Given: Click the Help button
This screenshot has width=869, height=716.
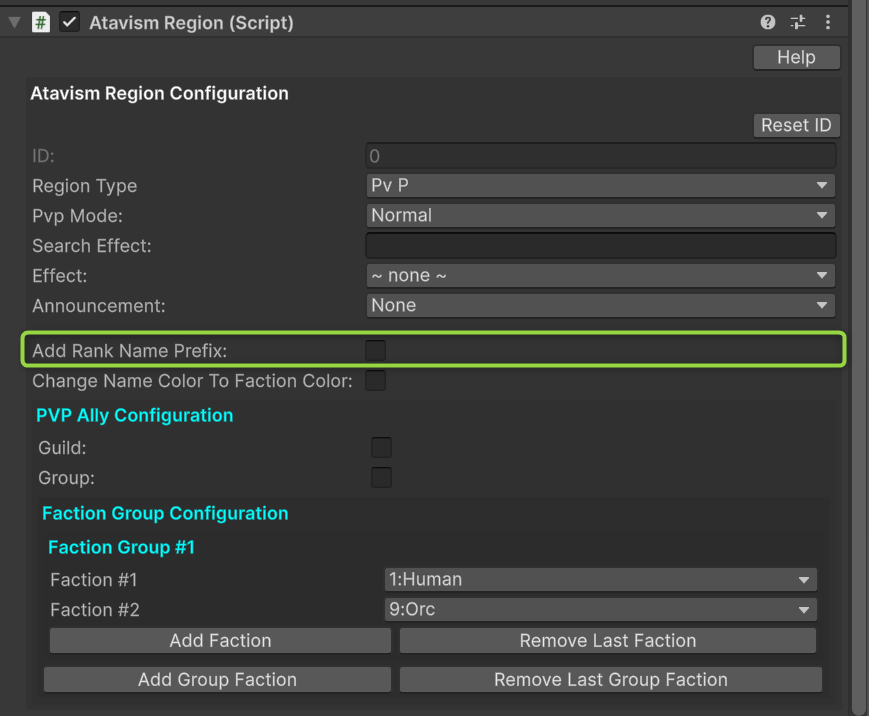Looking at the screenshot, I should (x=796, y=57).
